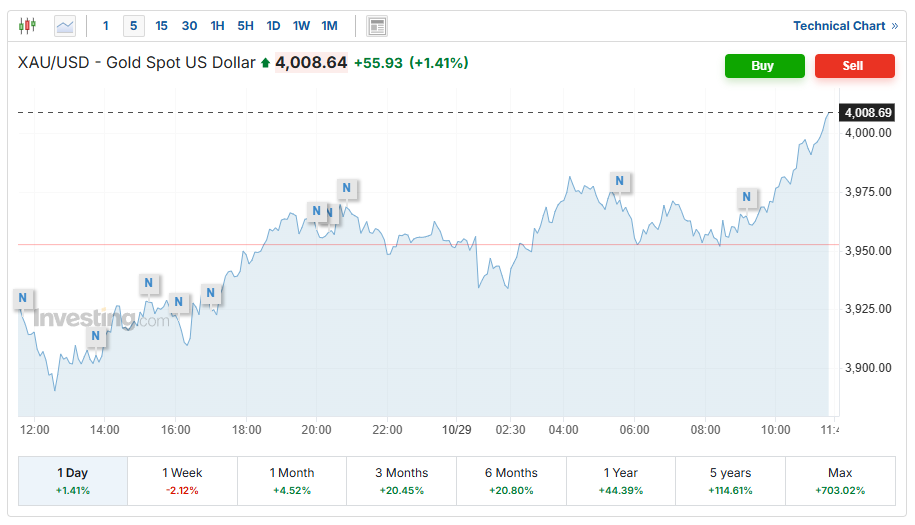Click the current price label 4,008.69 on axis
This screenshot has width=915, height=525.
click(x=867, y=113)
